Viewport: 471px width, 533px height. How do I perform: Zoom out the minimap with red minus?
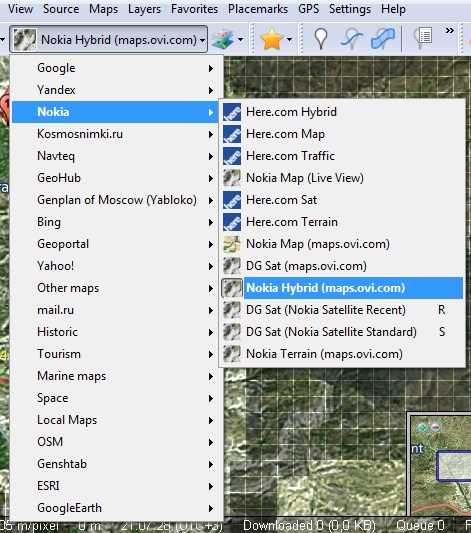[435, 427]
